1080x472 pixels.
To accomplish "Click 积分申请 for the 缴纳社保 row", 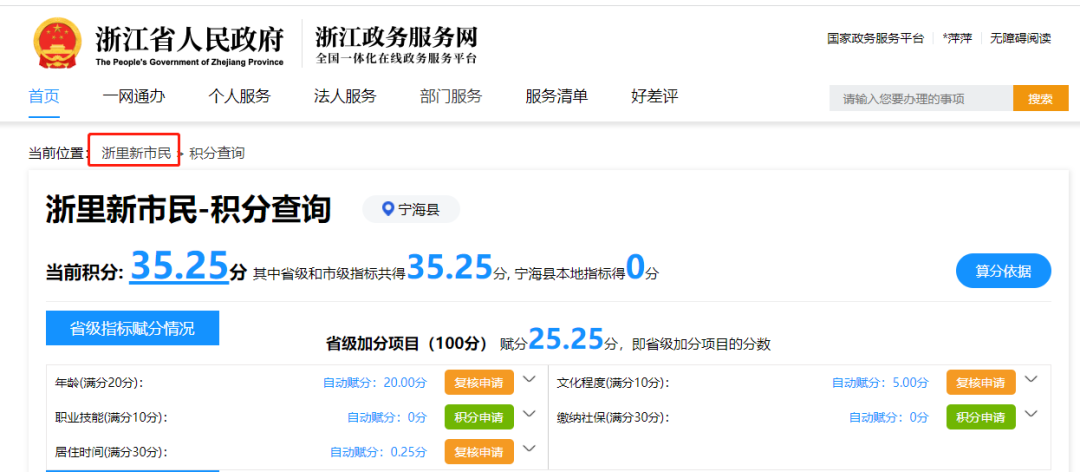I will pyautogui.click(x=981, y=418).
